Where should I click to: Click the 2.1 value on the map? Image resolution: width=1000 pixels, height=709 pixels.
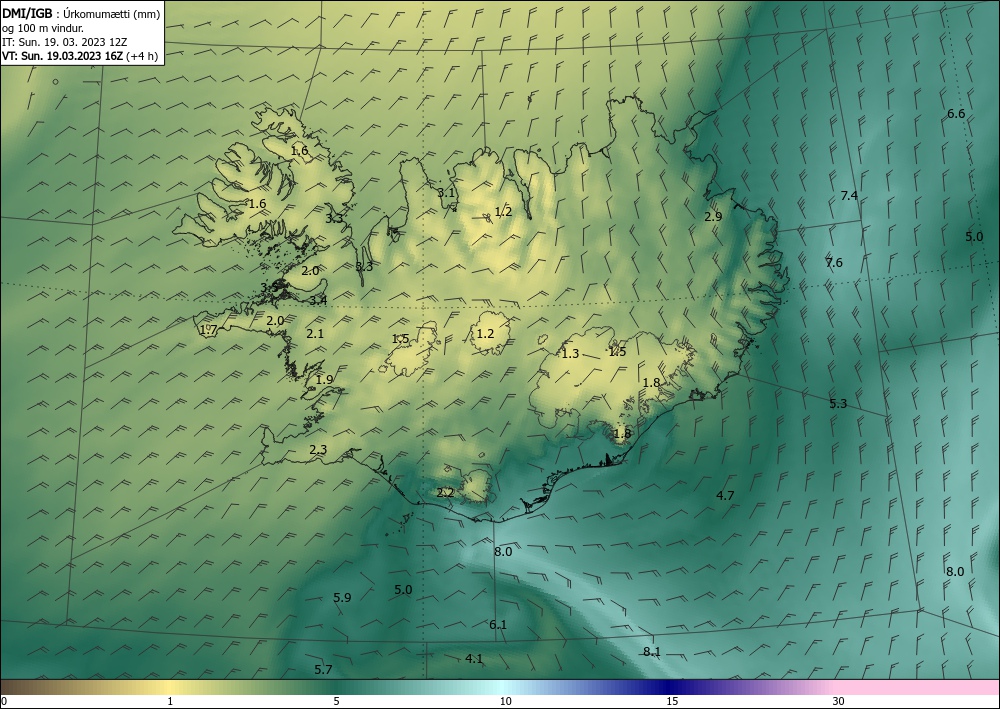point(315,333)
